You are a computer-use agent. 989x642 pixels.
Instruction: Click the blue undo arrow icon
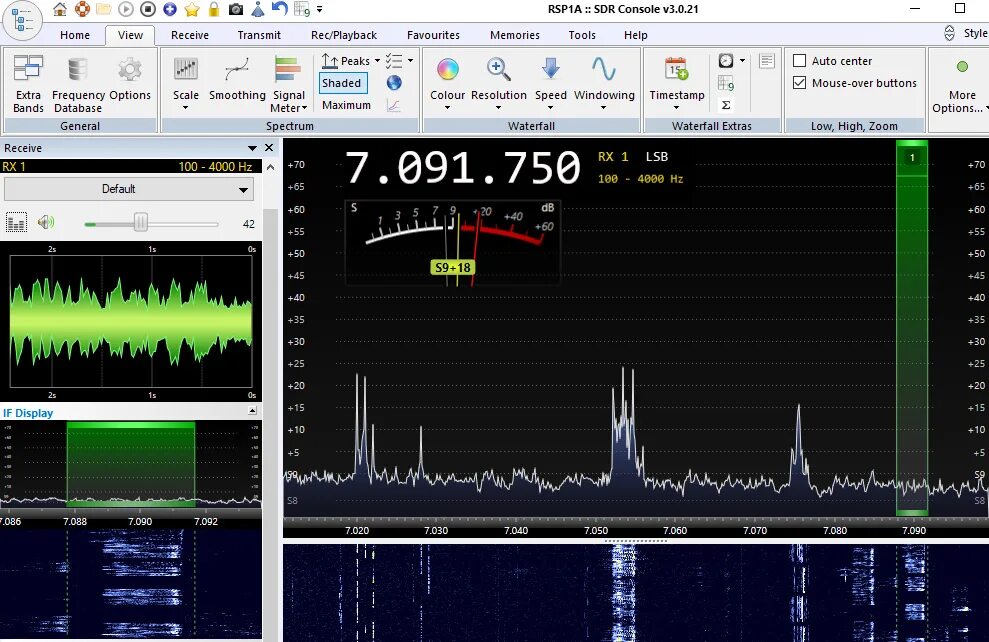(x=279, y=8)
